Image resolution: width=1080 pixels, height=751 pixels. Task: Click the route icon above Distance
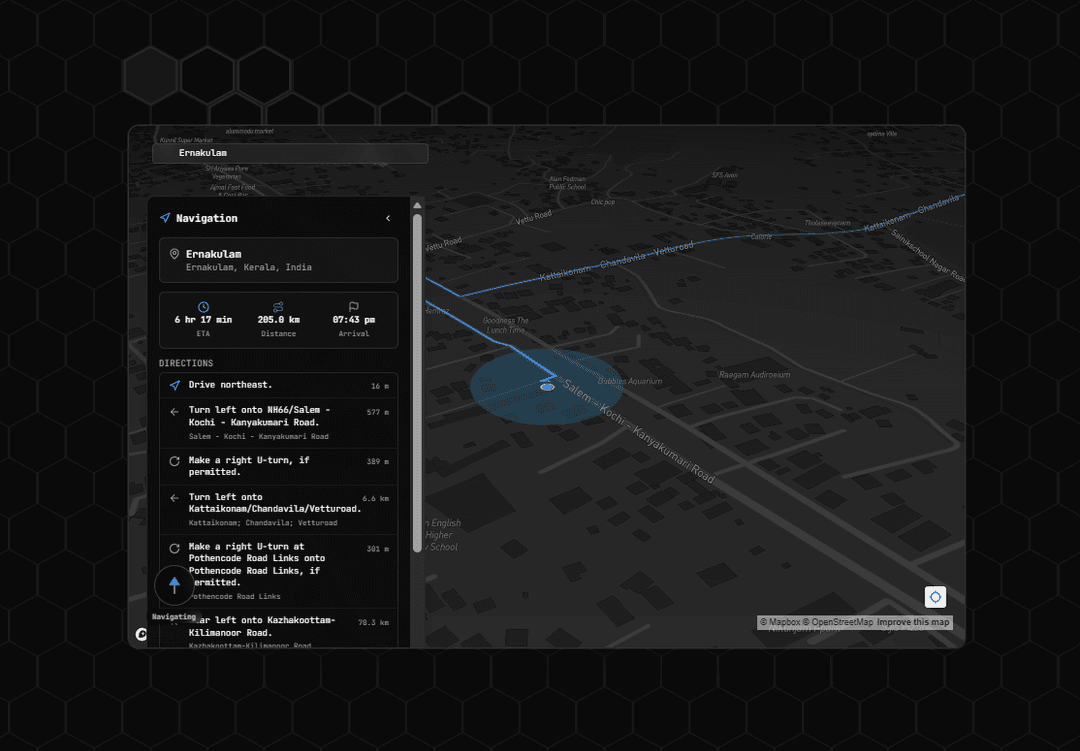coord(278,307)
